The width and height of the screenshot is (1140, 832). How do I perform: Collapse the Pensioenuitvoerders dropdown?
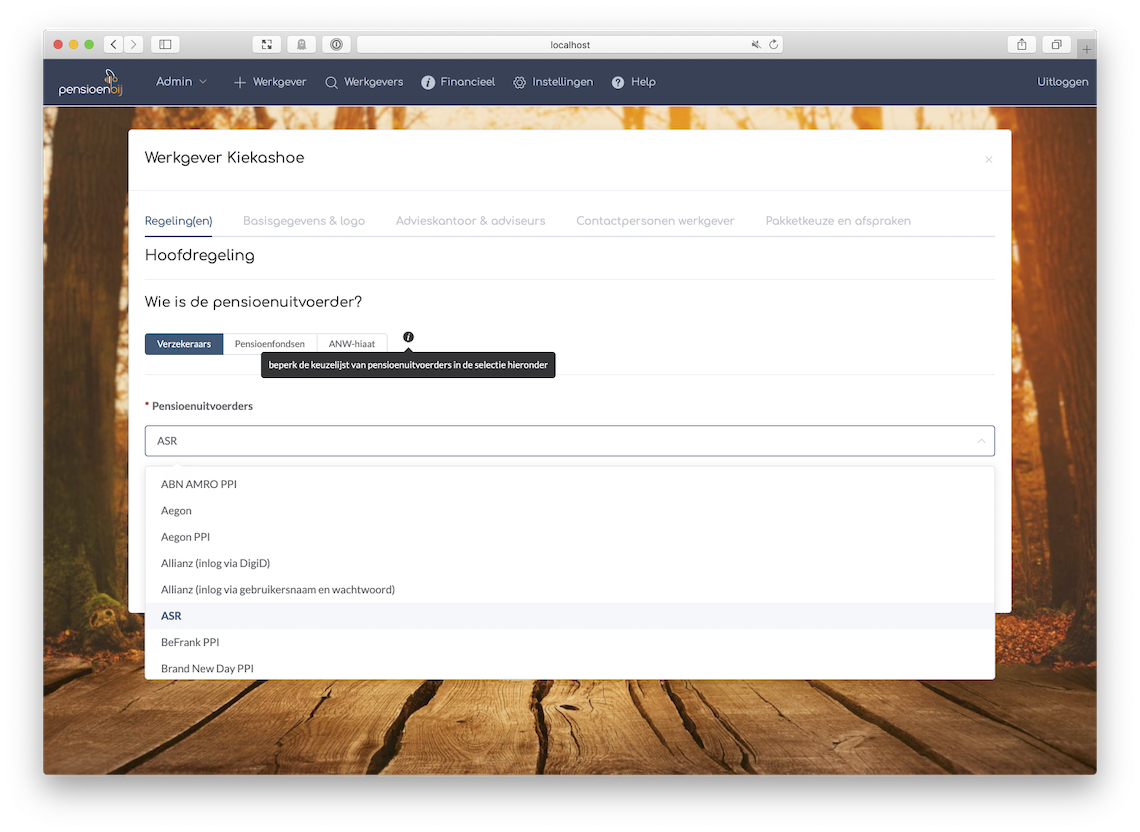tap(980, 441)
